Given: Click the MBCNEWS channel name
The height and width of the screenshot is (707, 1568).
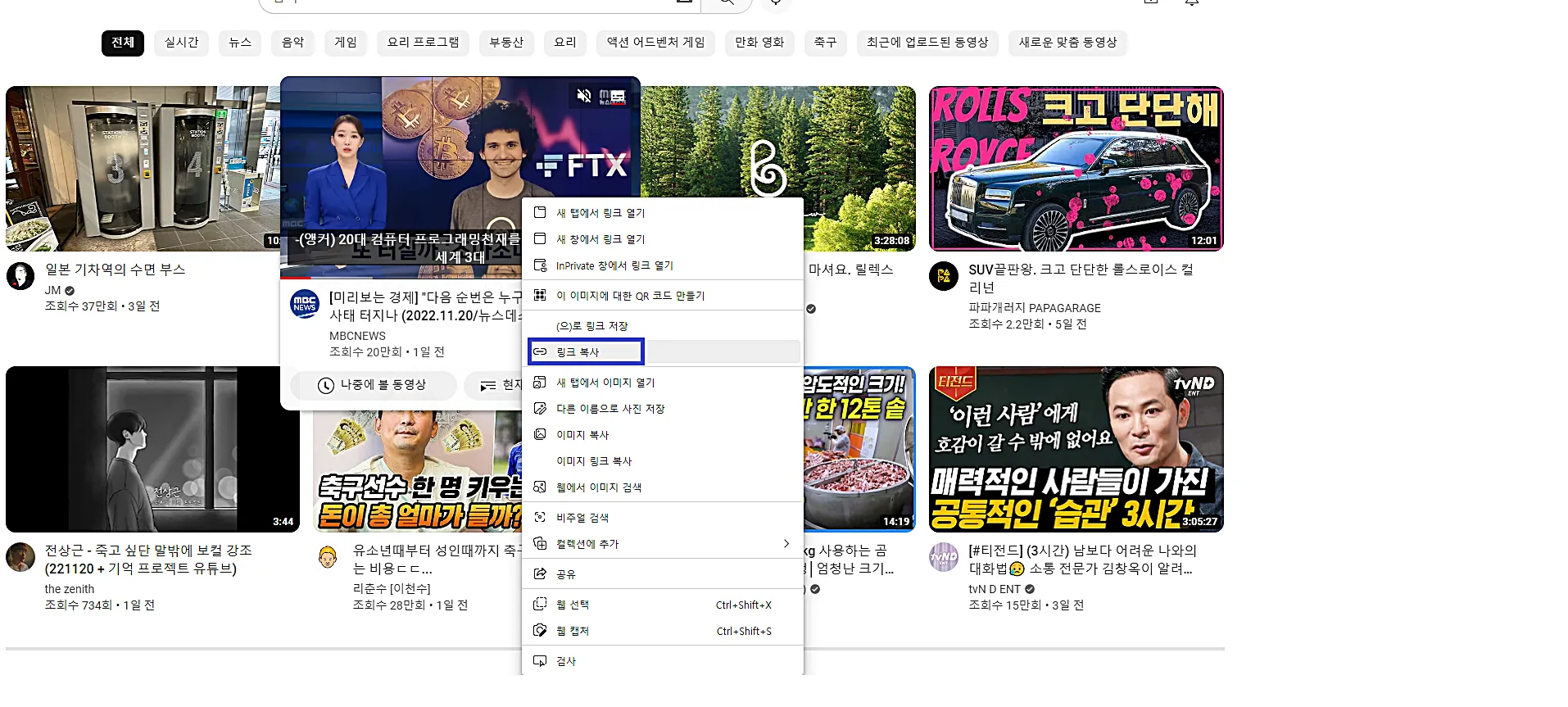Looking at the screenshot, I should pos(357,336).
